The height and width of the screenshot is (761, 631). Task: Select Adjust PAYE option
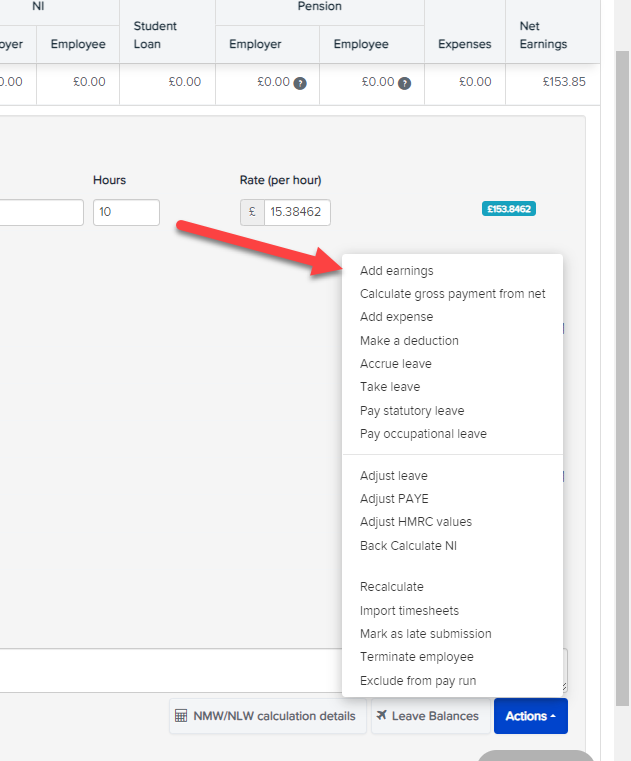(394, 498)
